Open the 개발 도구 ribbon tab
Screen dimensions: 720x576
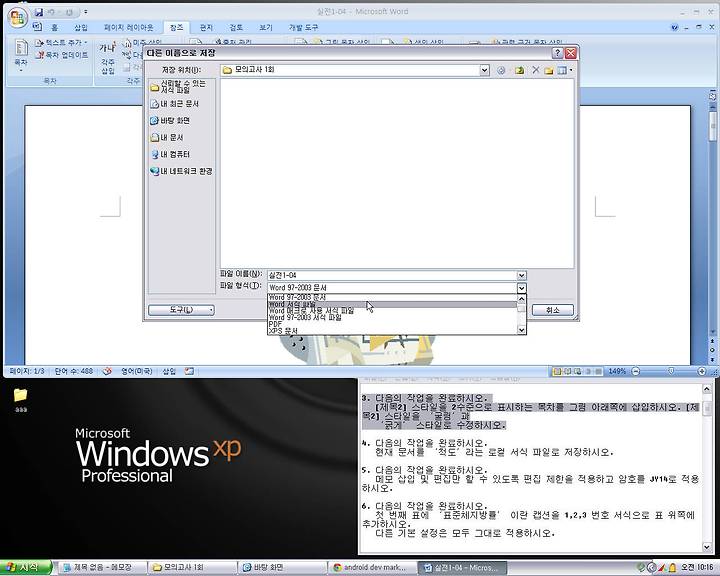(x=303, y=28)
